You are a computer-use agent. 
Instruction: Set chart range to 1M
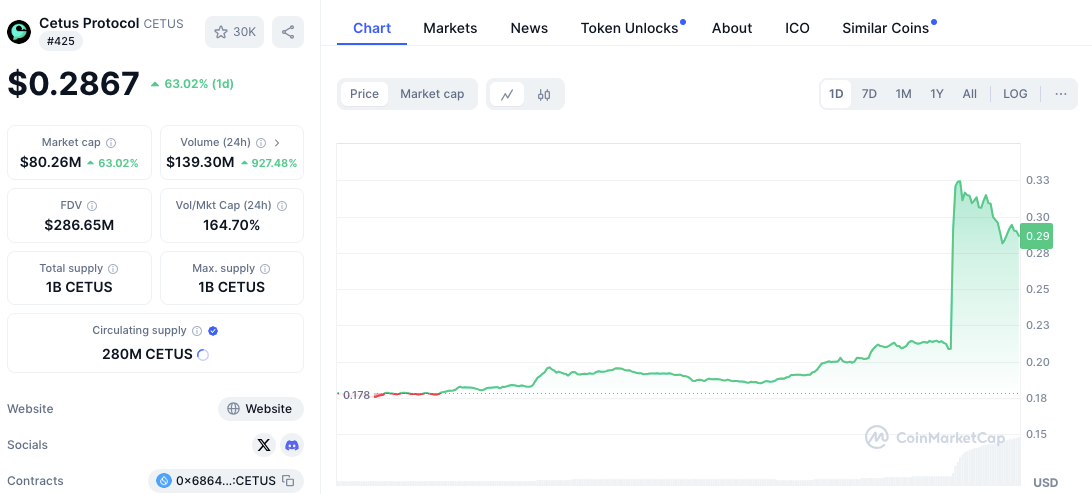coord(903,94)
